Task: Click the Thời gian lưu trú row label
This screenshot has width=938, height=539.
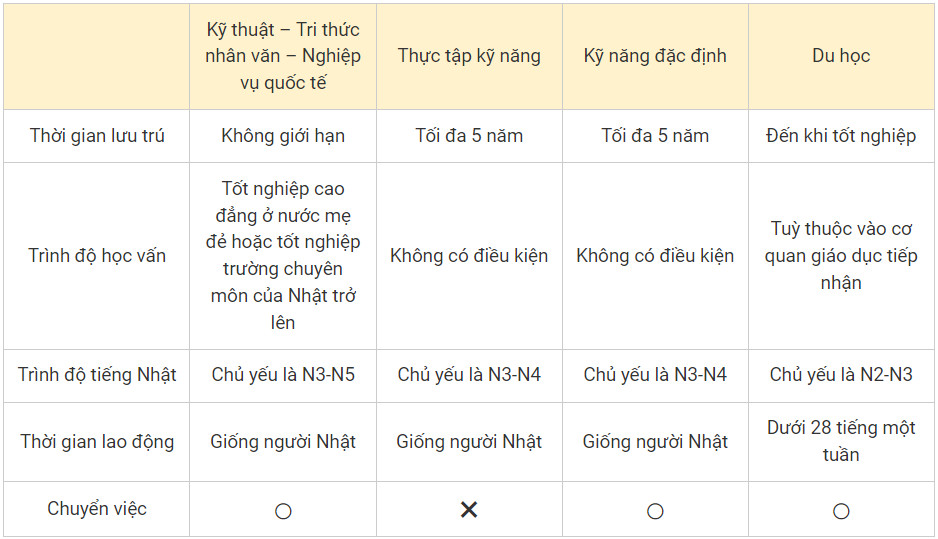Action: [97, 136]
